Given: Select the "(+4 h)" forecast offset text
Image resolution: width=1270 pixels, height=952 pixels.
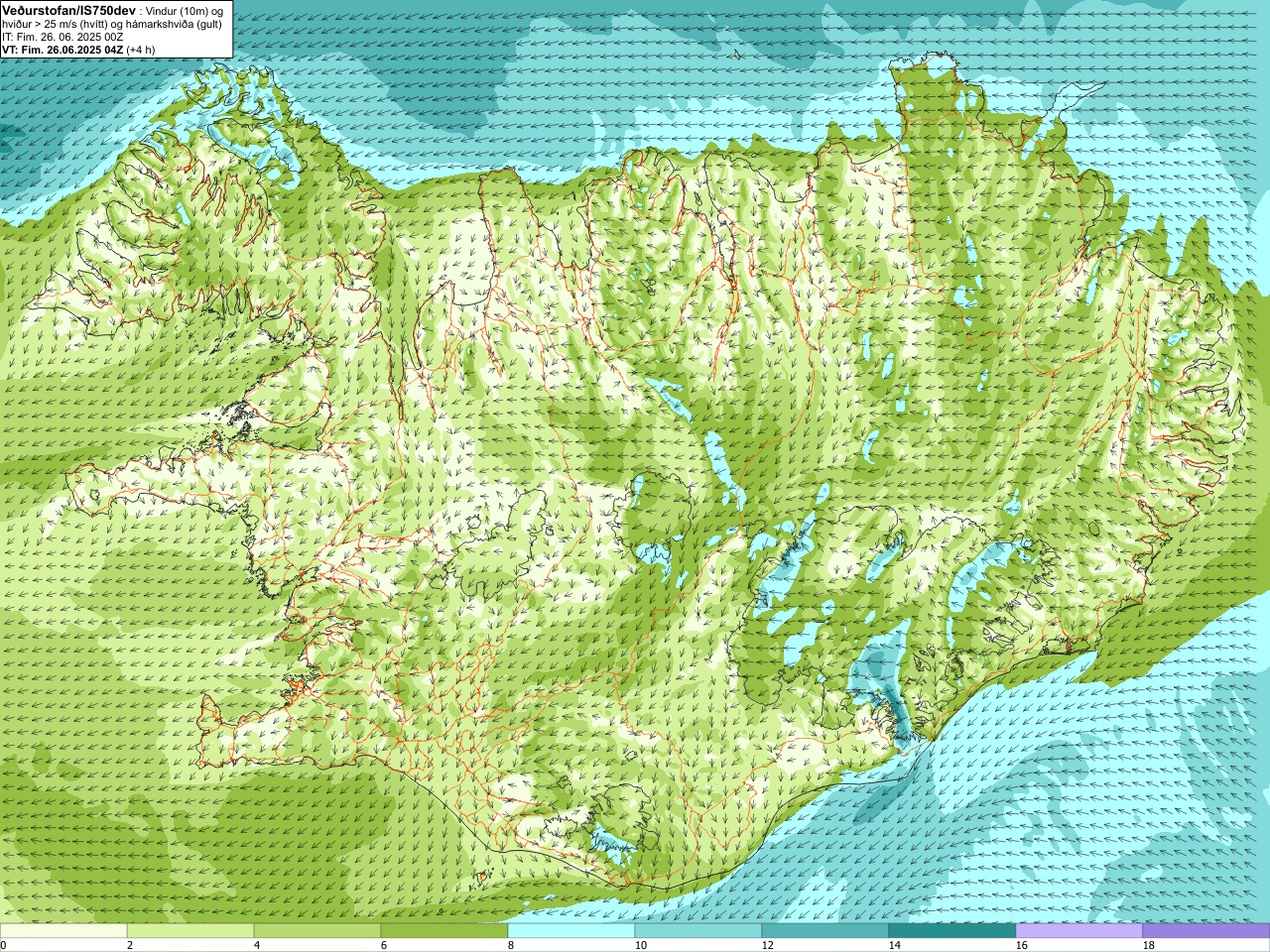Looking at the screenshot, I should tap(143, 49).
